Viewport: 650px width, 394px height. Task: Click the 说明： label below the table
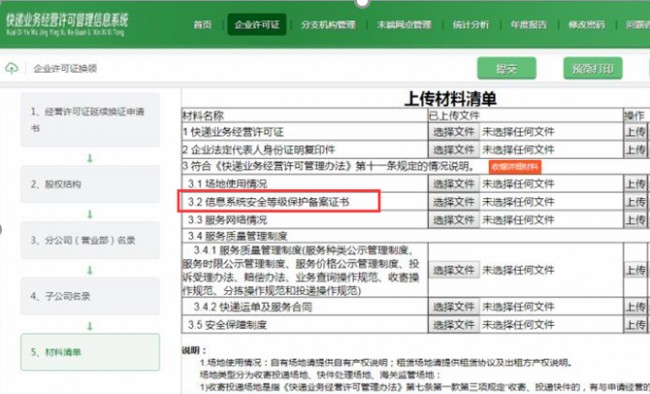click(194, 350)
